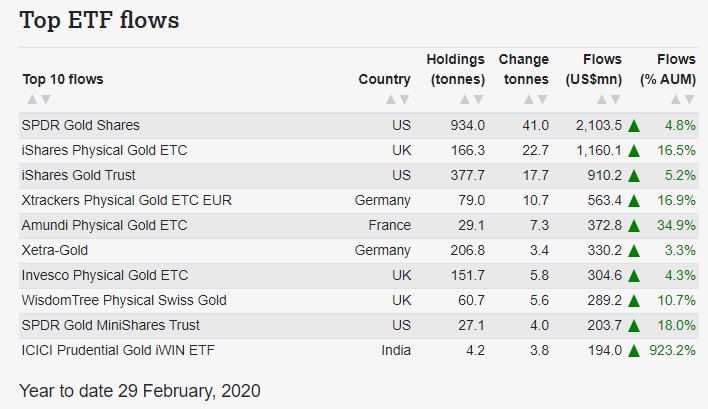
Task: Click the Top ETF flows heading
Action: click(100, 20)
